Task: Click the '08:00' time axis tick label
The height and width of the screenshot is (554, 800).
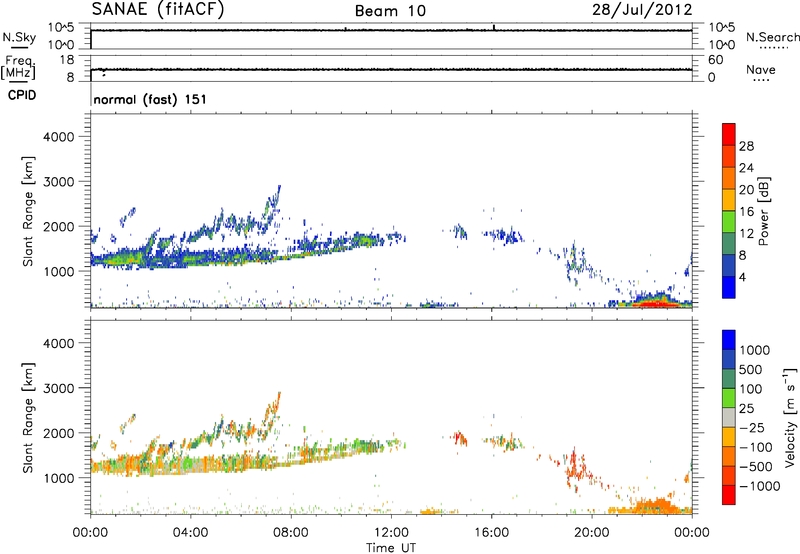Action: (291, 533)
